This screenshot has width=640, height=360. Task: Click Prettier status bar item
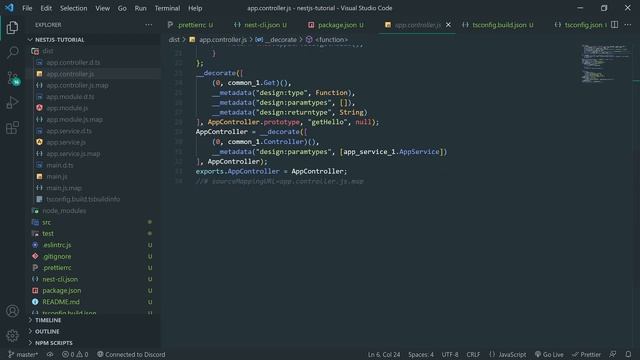click(x=586, y=354)
